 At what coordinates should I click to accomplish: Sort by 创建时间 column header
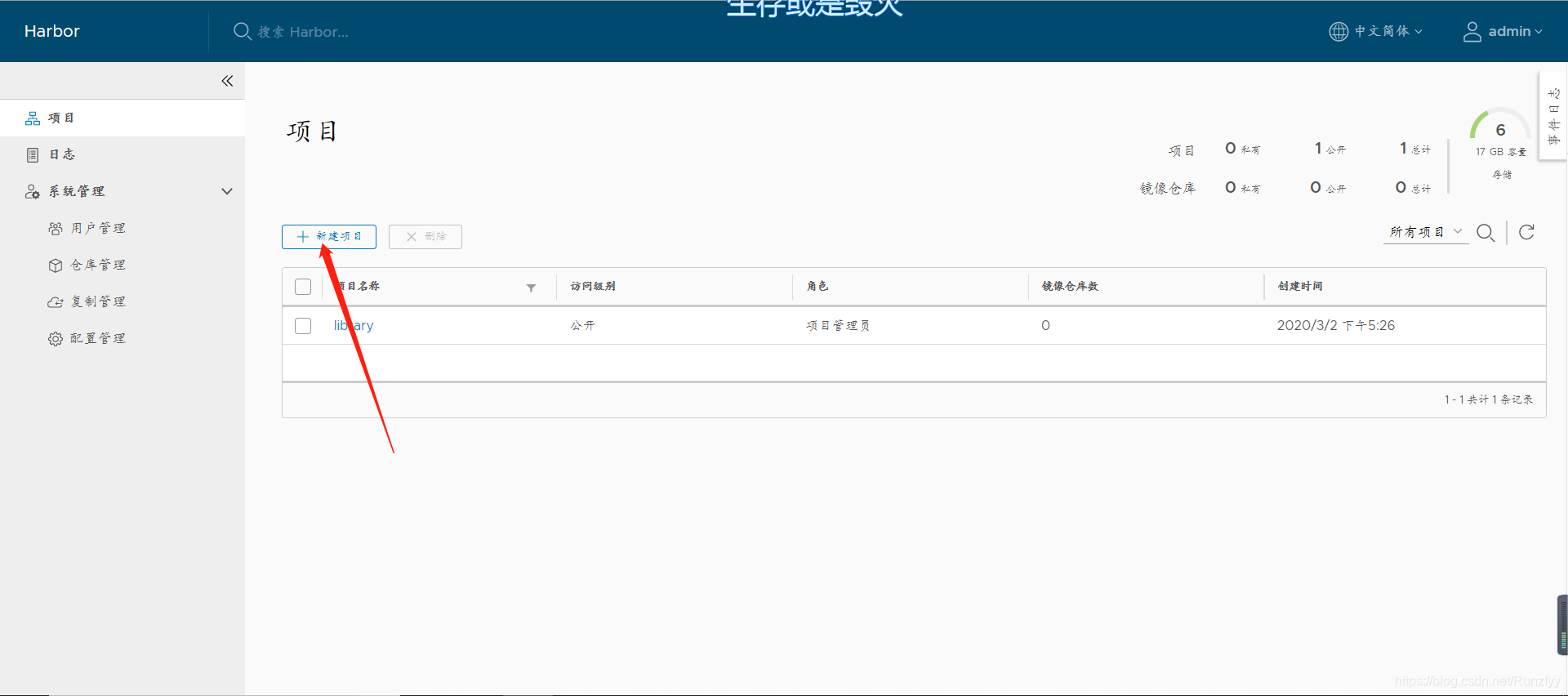1300,286
